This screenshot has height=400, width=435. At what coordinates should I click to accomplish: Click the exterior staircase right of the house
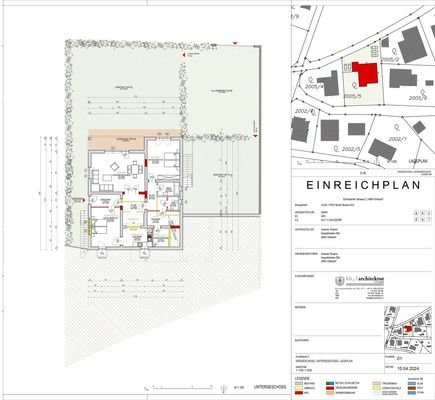click(188, 171)
